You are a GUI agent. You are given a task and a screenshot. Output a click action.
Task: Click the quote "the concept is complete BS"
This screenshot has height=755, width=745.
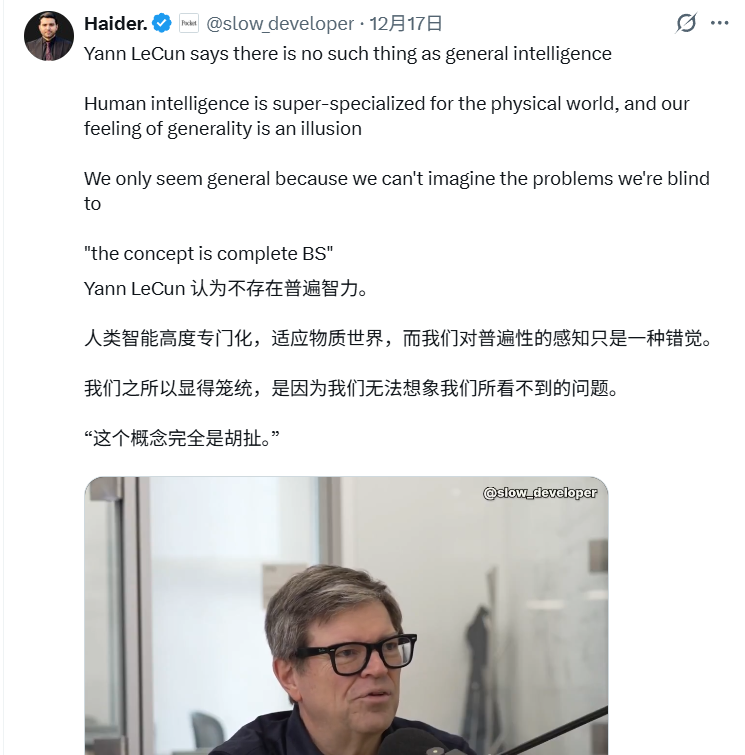click(209, 254)
